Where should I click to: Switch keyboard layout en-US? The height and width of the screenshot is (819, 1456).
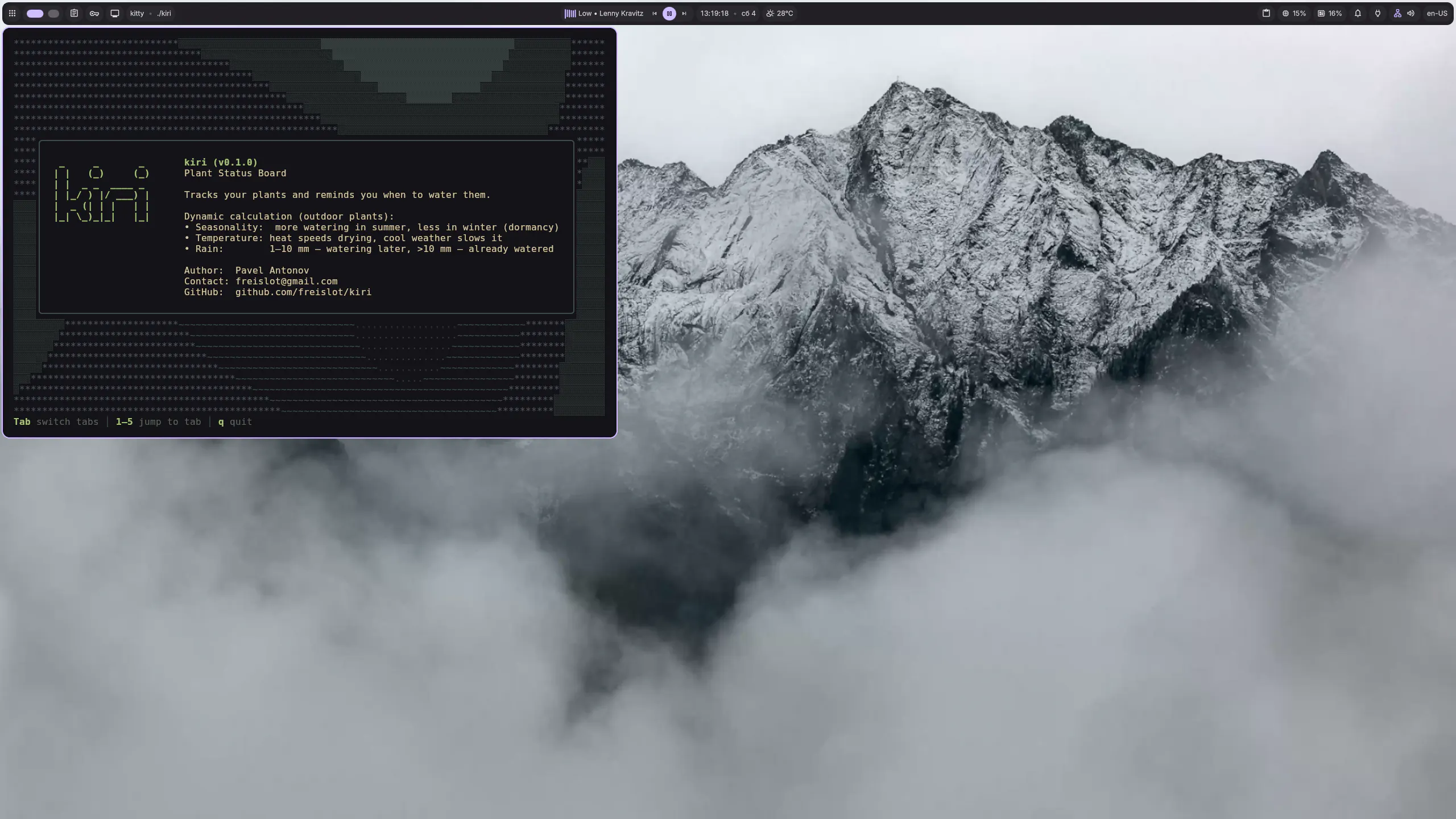[1437, 13]
